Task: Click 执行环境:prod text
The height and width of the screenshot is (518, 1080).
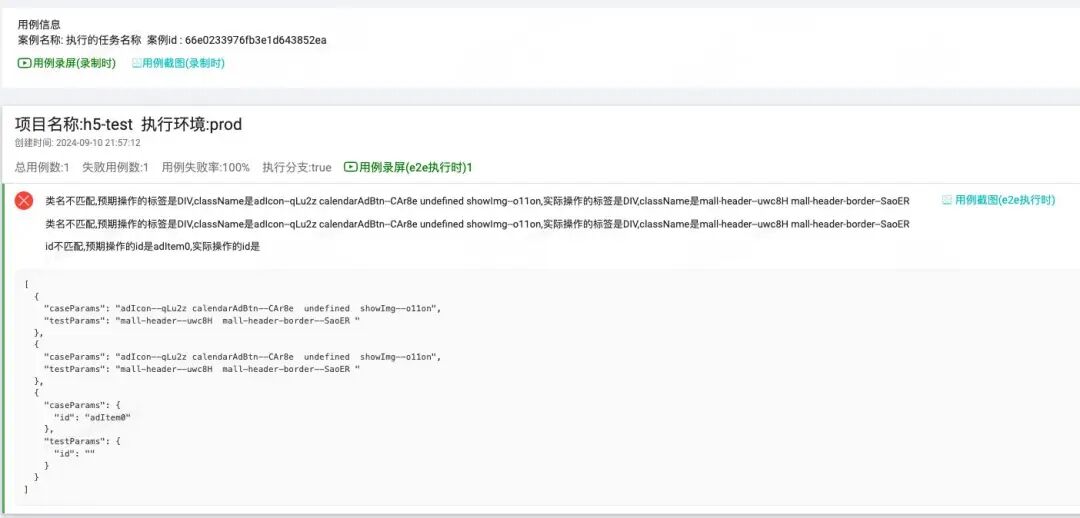Action: [191, 125]
